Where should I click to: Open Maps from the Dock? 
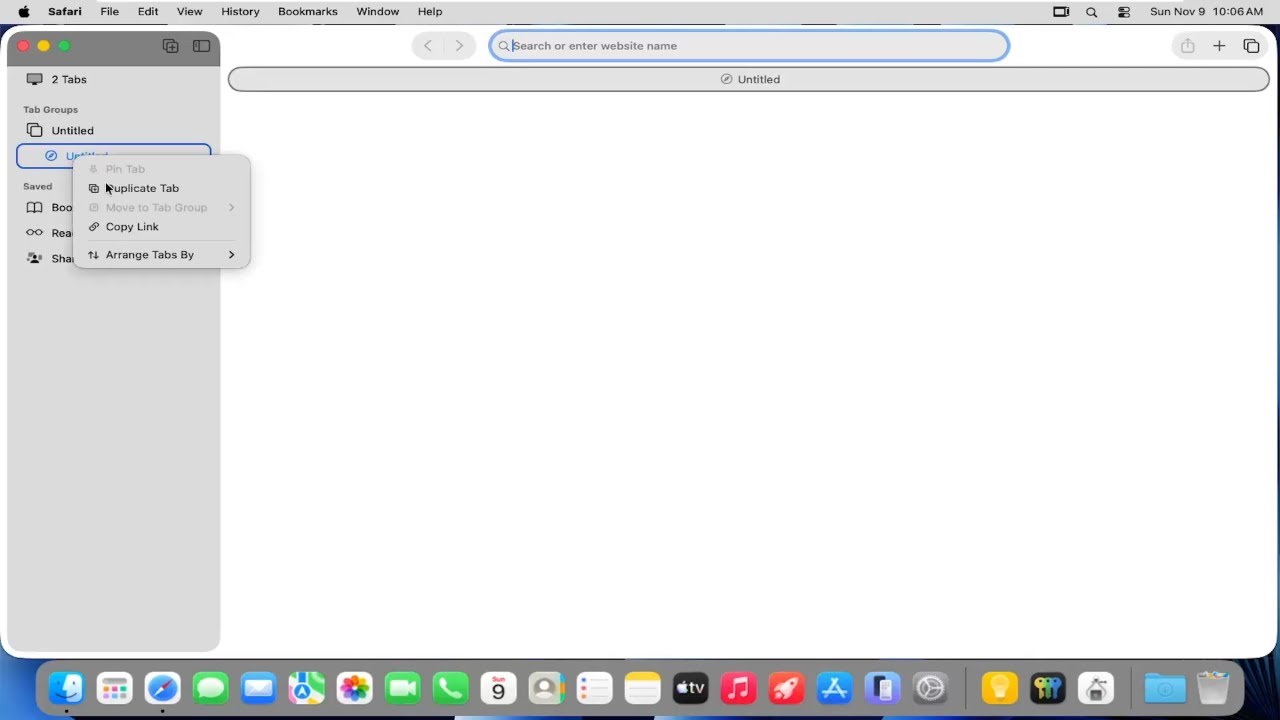click(306, 688)
